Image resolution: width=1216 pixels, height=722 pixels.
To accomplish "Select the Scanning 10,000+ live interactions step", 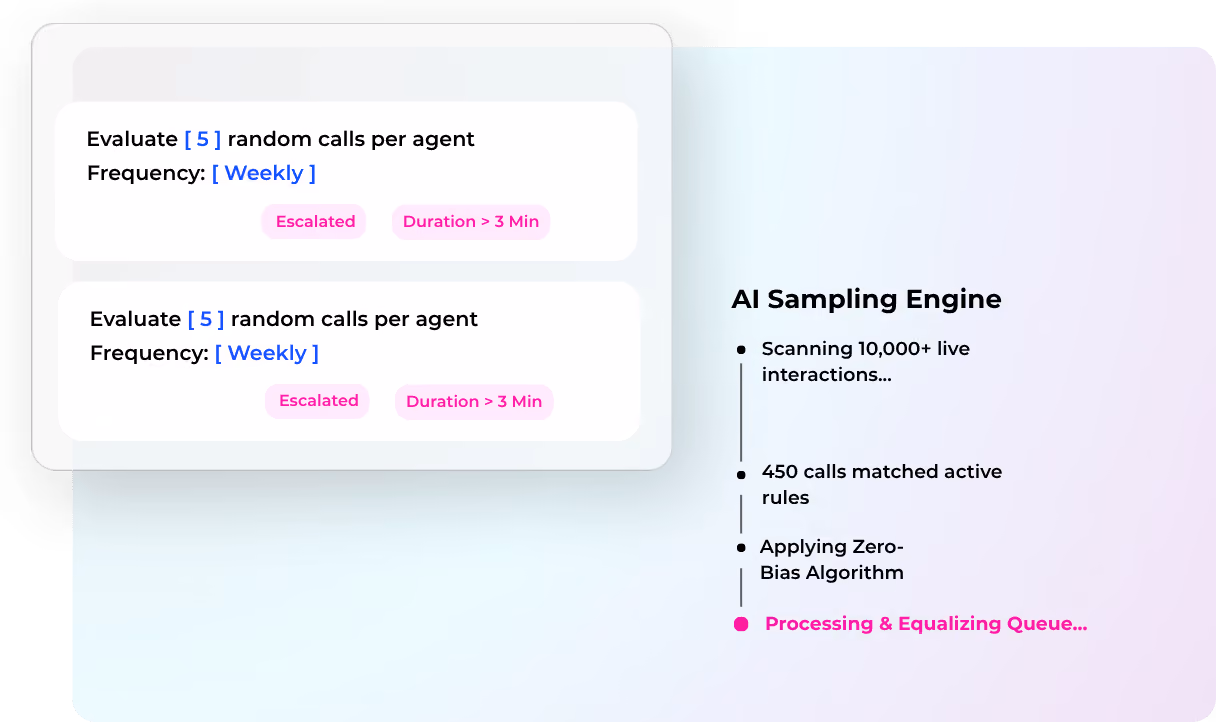I will [866, 362].
